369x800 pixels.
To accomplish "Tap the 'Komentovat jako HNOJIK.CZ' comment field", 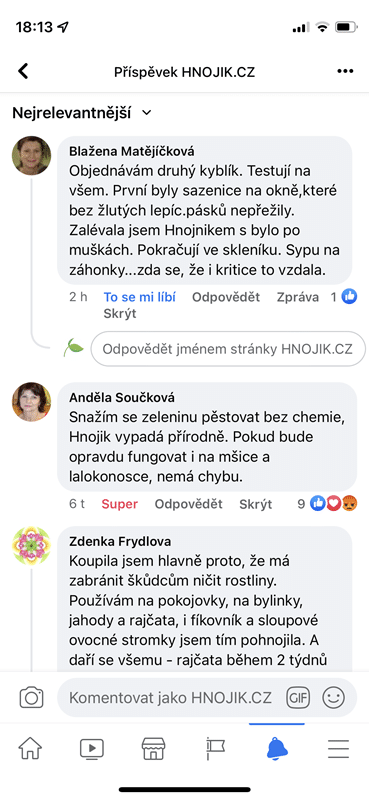I will (x=170, y=697).
